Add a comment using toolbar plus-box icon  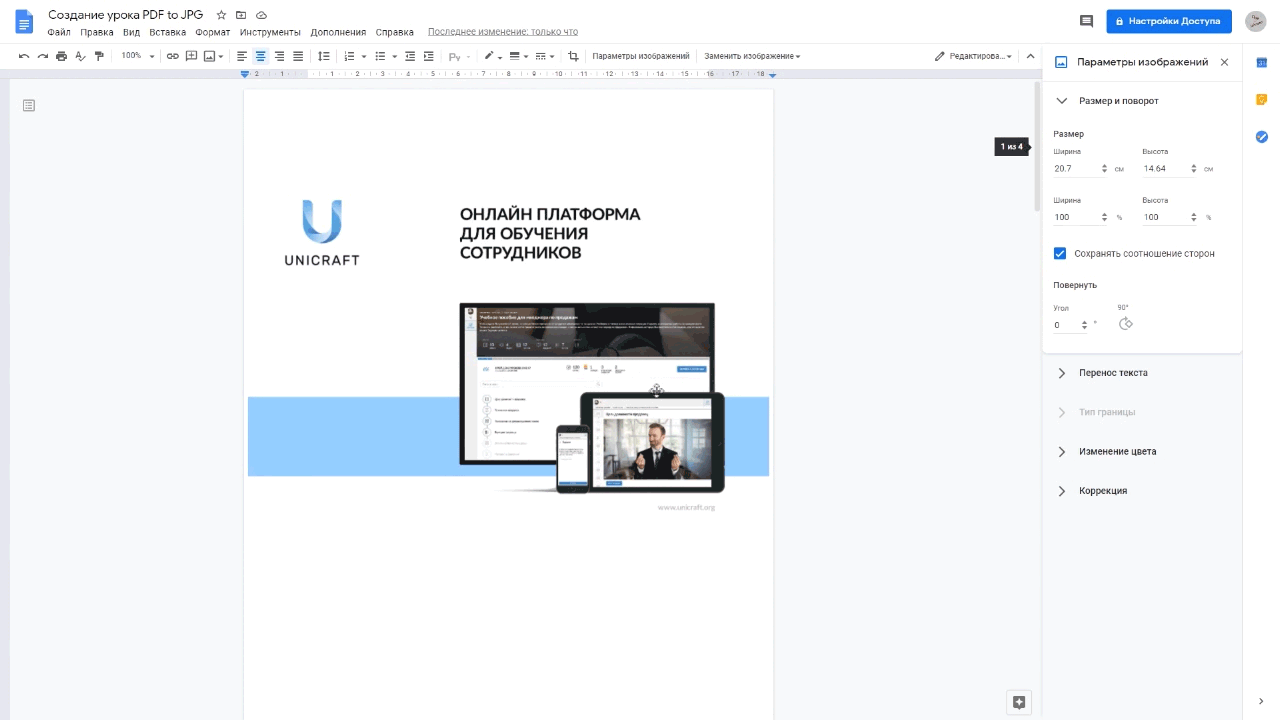pos(191,56)
